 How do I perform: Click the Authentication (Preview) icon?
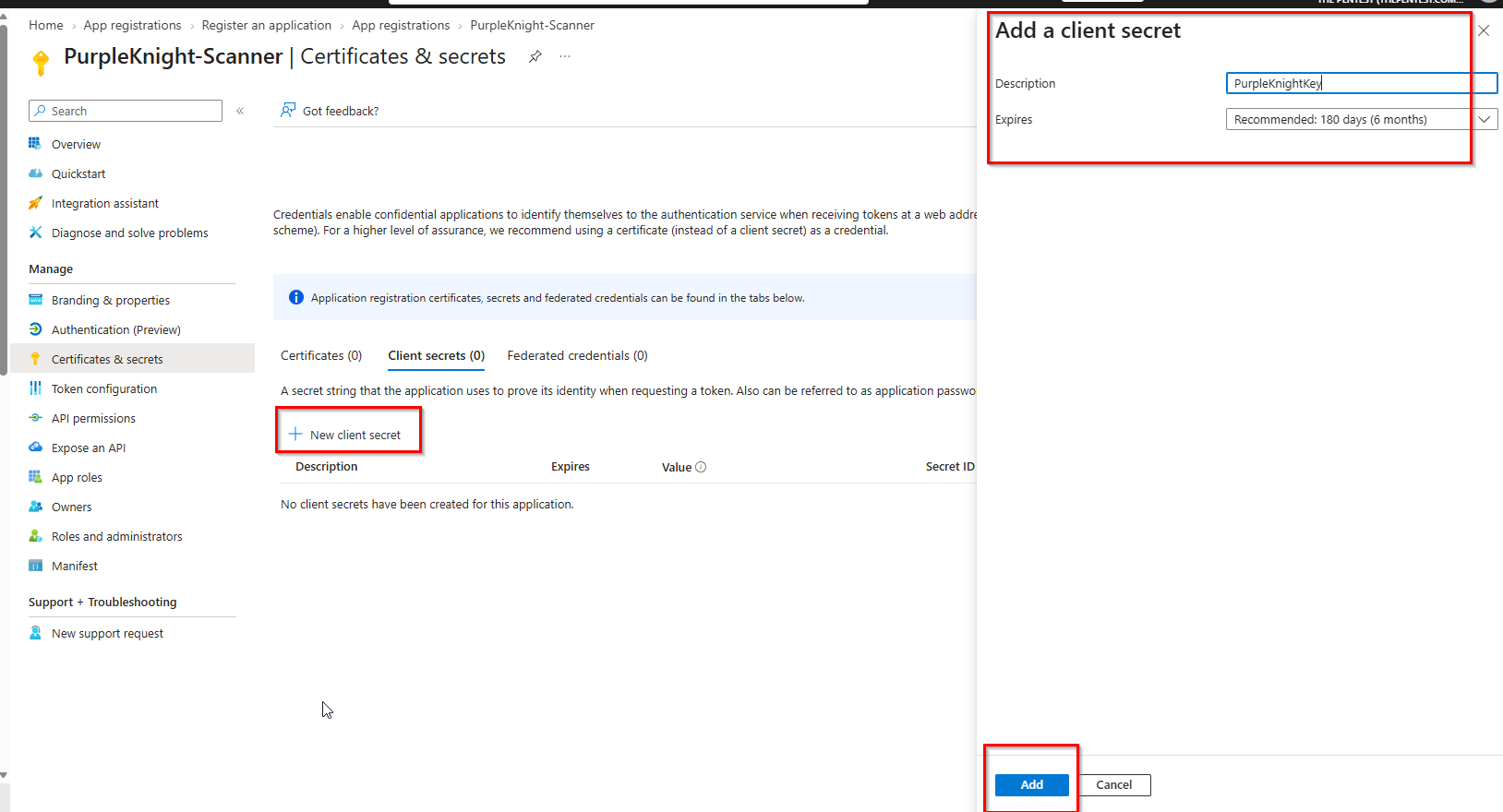35,329
